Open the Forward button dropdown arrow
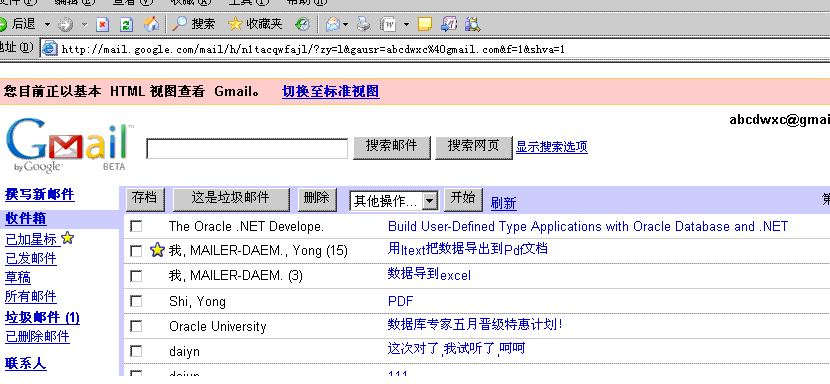 click(84, 24)
